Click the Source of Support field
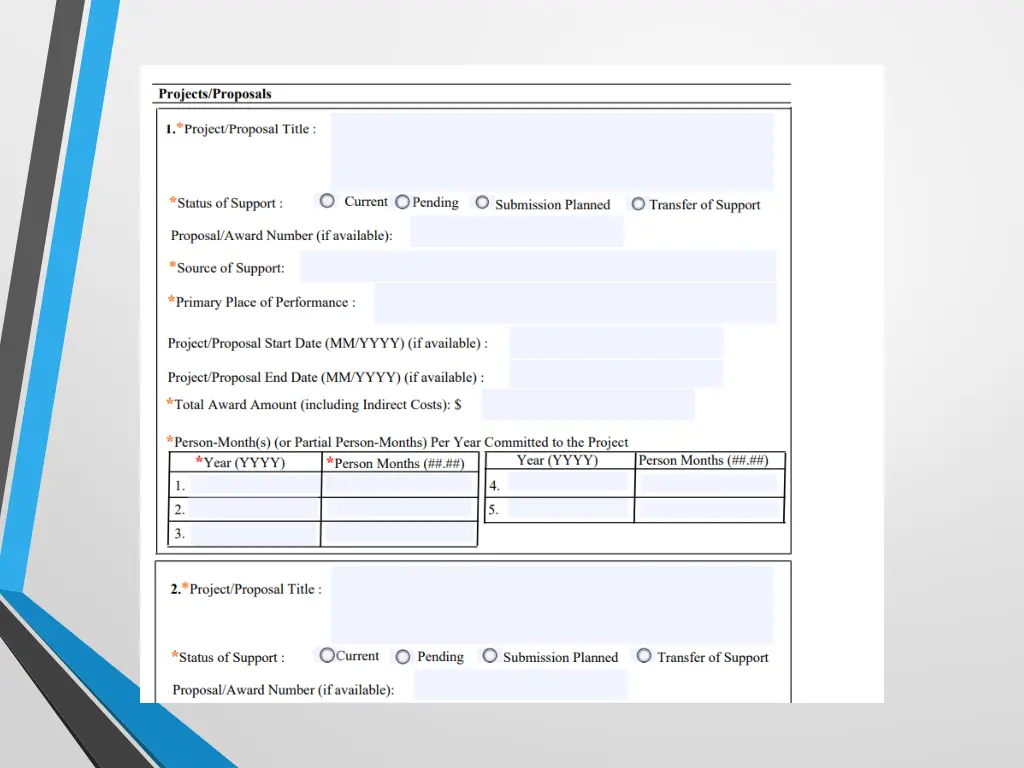 (x=537, y=266)
